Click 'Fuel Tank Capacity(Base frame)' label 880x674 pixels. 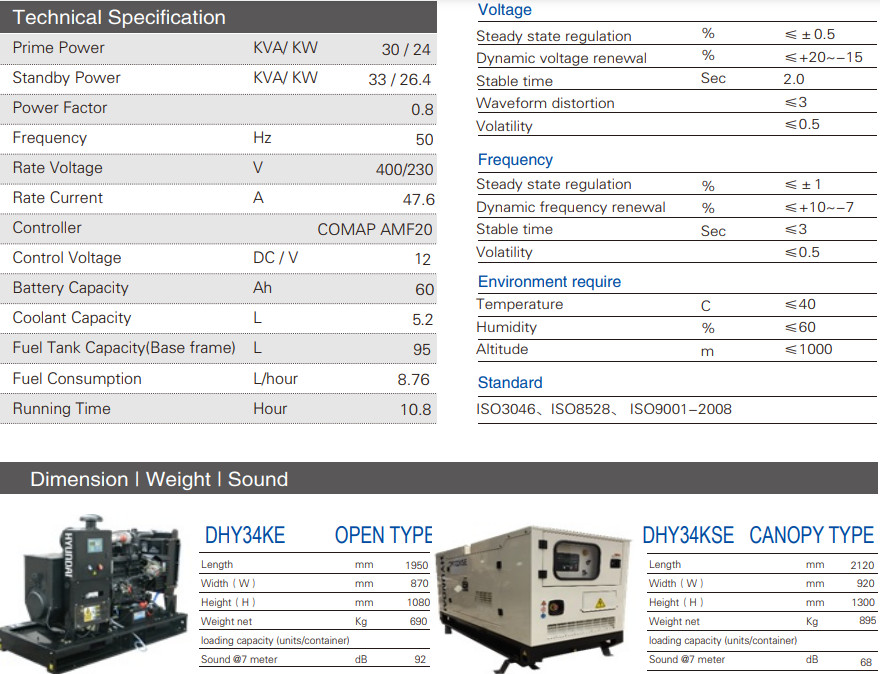click(124, 348)
